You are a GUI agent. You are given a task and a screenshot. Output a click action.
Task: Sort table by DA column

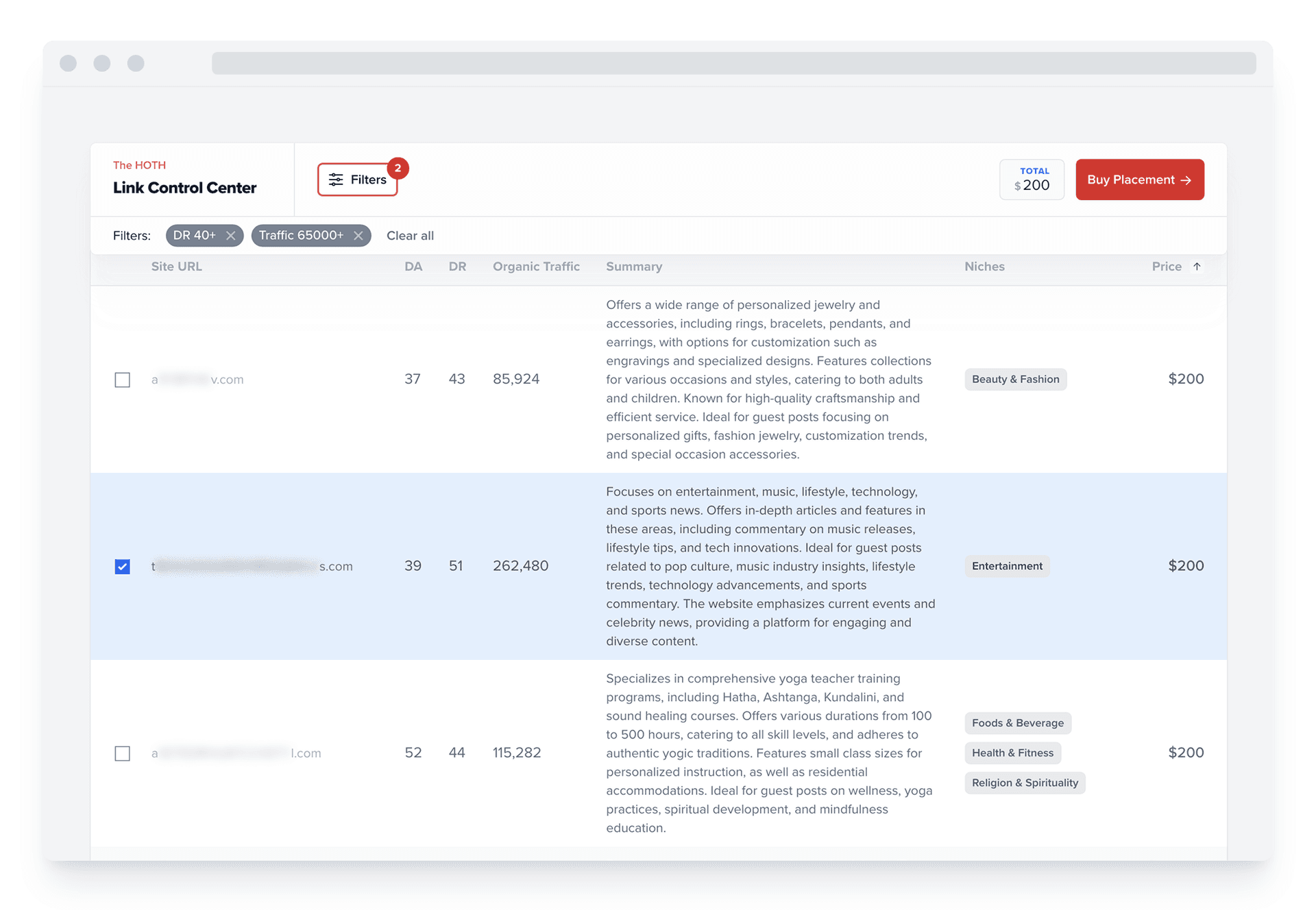point(413,267)
